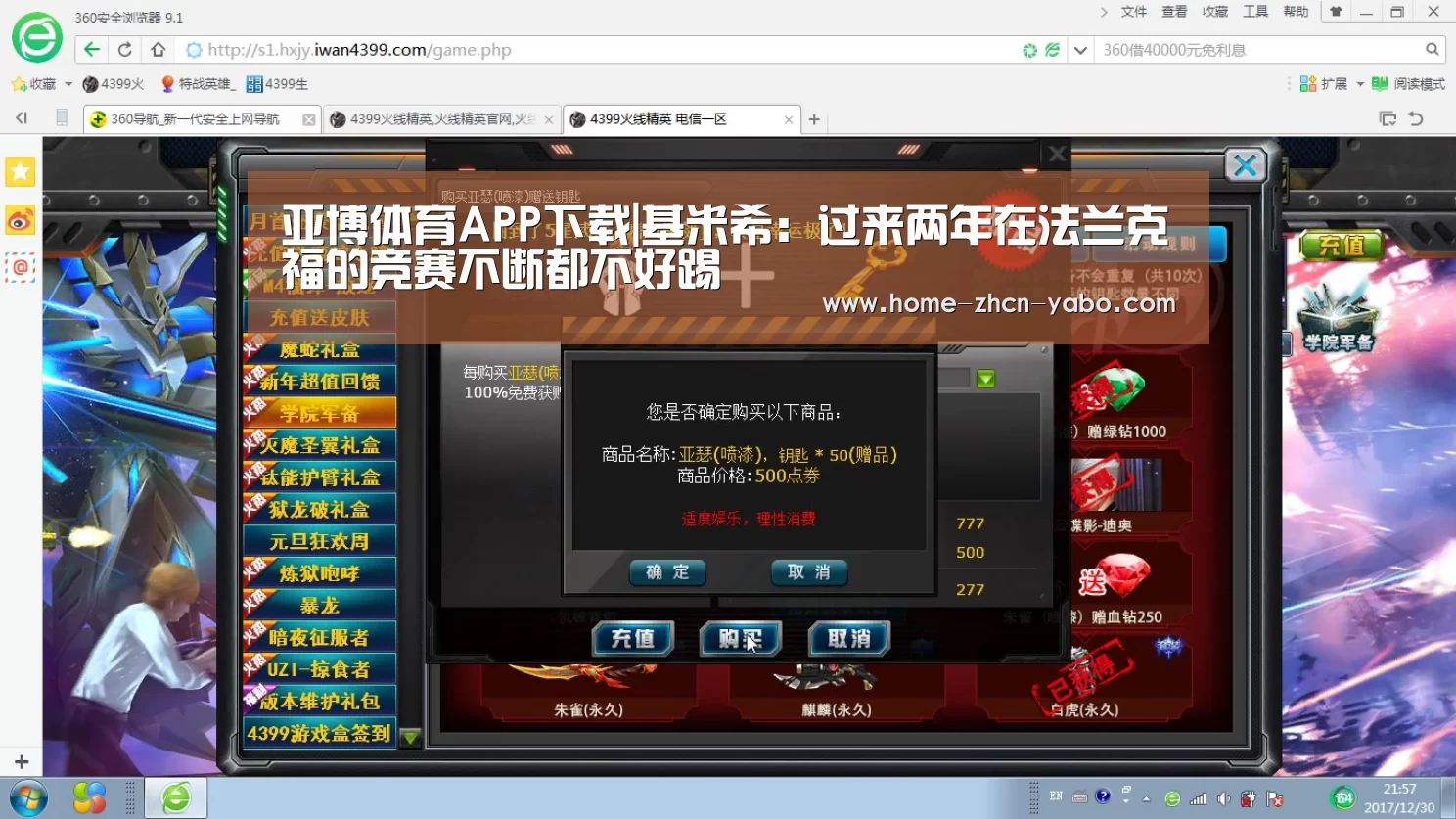Click the green 充值 recharge icon top right
The image size is (1456, 819).
pos(1341,245)
